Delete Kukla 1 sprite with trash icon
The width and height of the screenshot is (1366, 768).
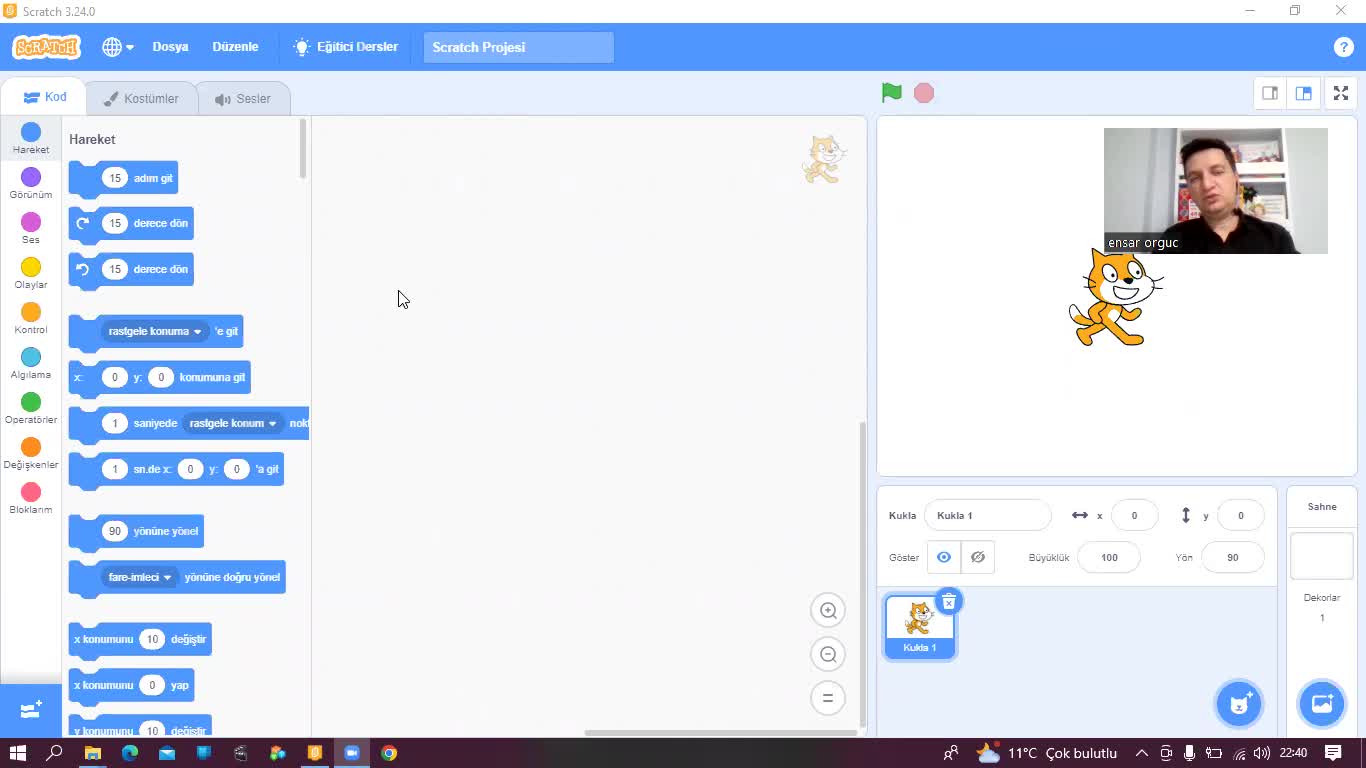coord(949,601)
